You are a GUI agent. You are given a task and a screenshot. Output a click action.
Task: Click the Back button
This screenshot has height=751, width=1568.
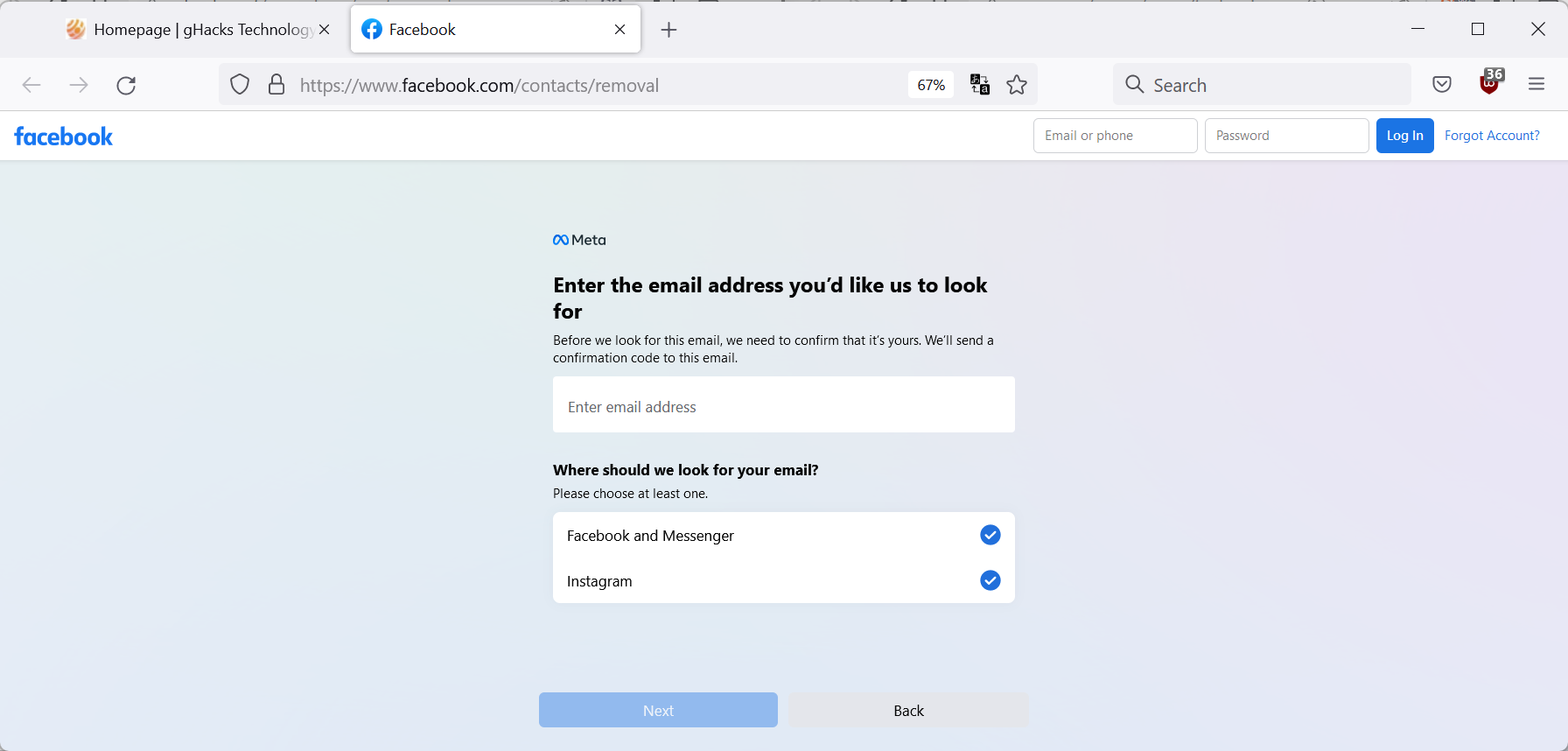(x=908, y=710)
